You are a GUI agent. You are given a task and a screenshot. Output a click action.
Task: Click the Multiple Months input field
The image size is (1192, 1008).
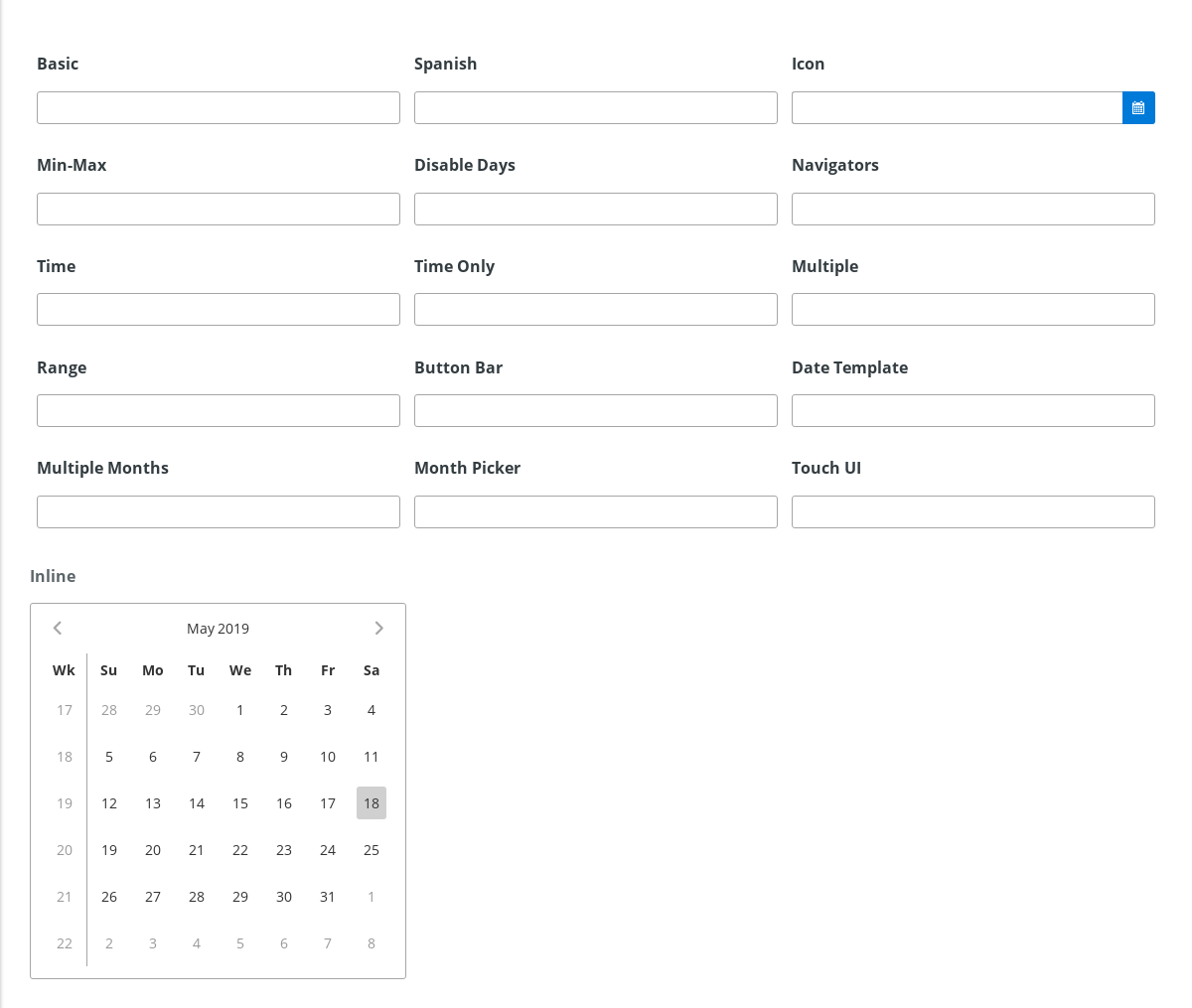pos(219,512)
